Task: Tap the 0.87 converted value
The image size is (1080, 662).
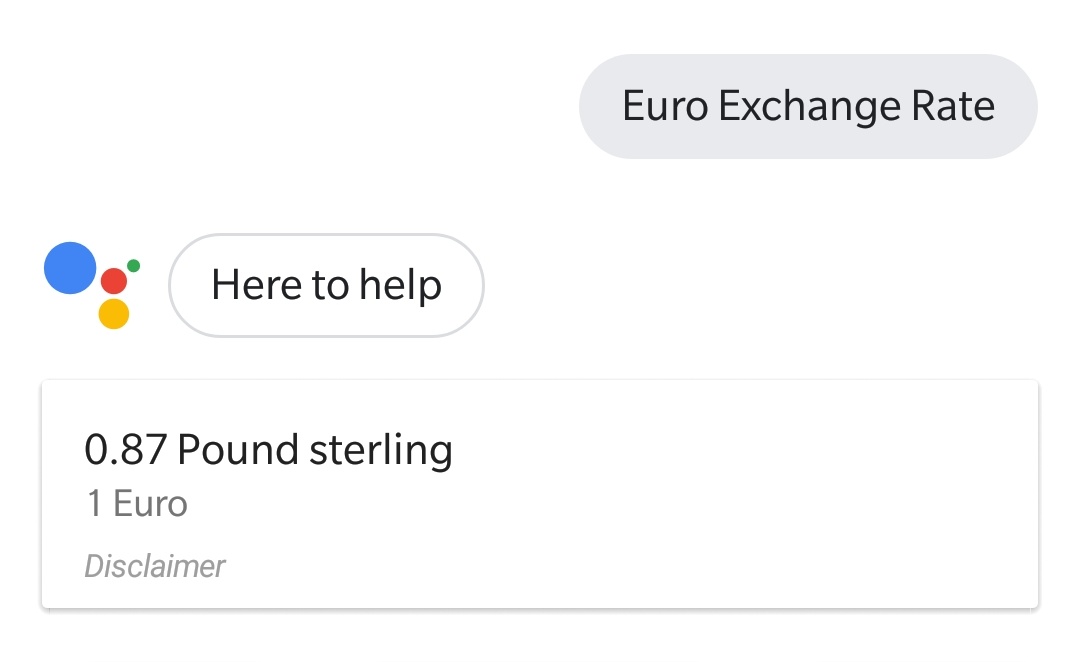Action: [x=125, y=450]
